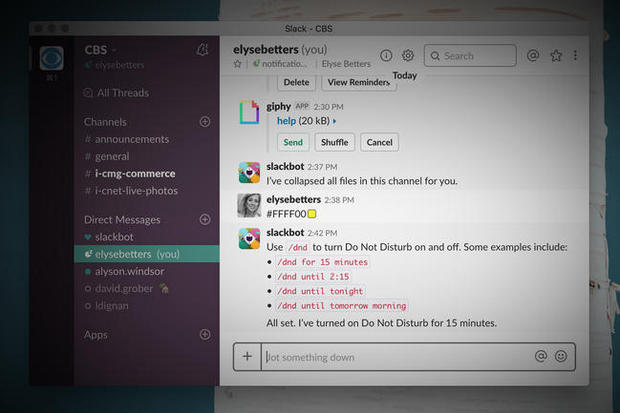
Task: Open alyson.windsor direct message
Action: (x=125, y=271)
